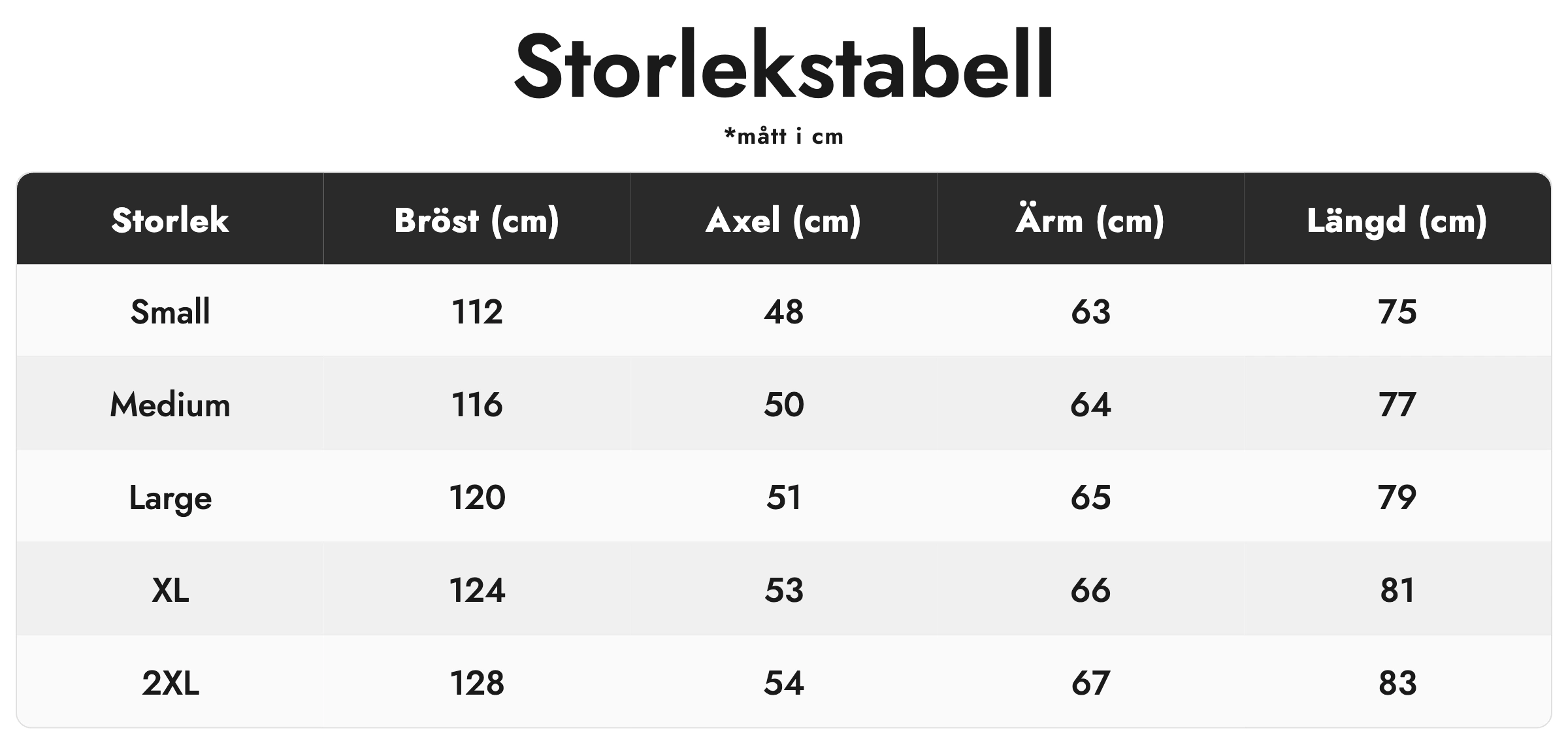The height and width of the screenshot is (745, 1568).
Task: Select the 112 chest value for Small
Action: 477,312
